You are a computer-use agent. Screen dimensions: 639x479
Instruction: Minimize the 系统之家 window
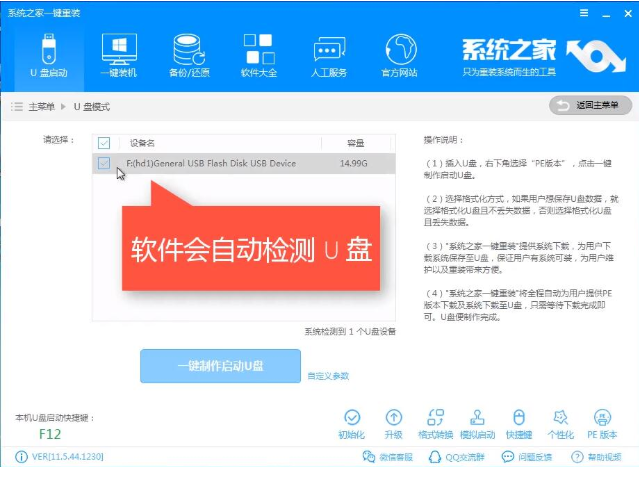click(606, 14)
